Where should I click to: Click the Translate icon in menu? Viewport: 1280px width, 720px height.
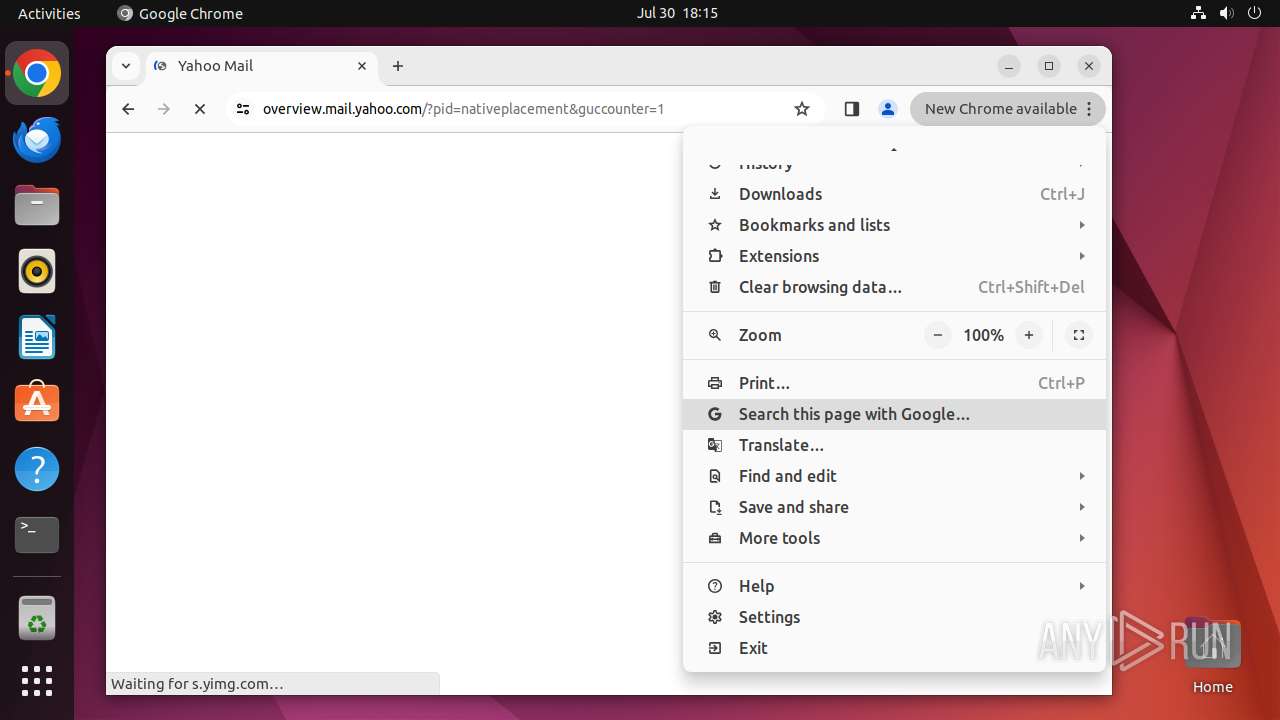[714, 445]
